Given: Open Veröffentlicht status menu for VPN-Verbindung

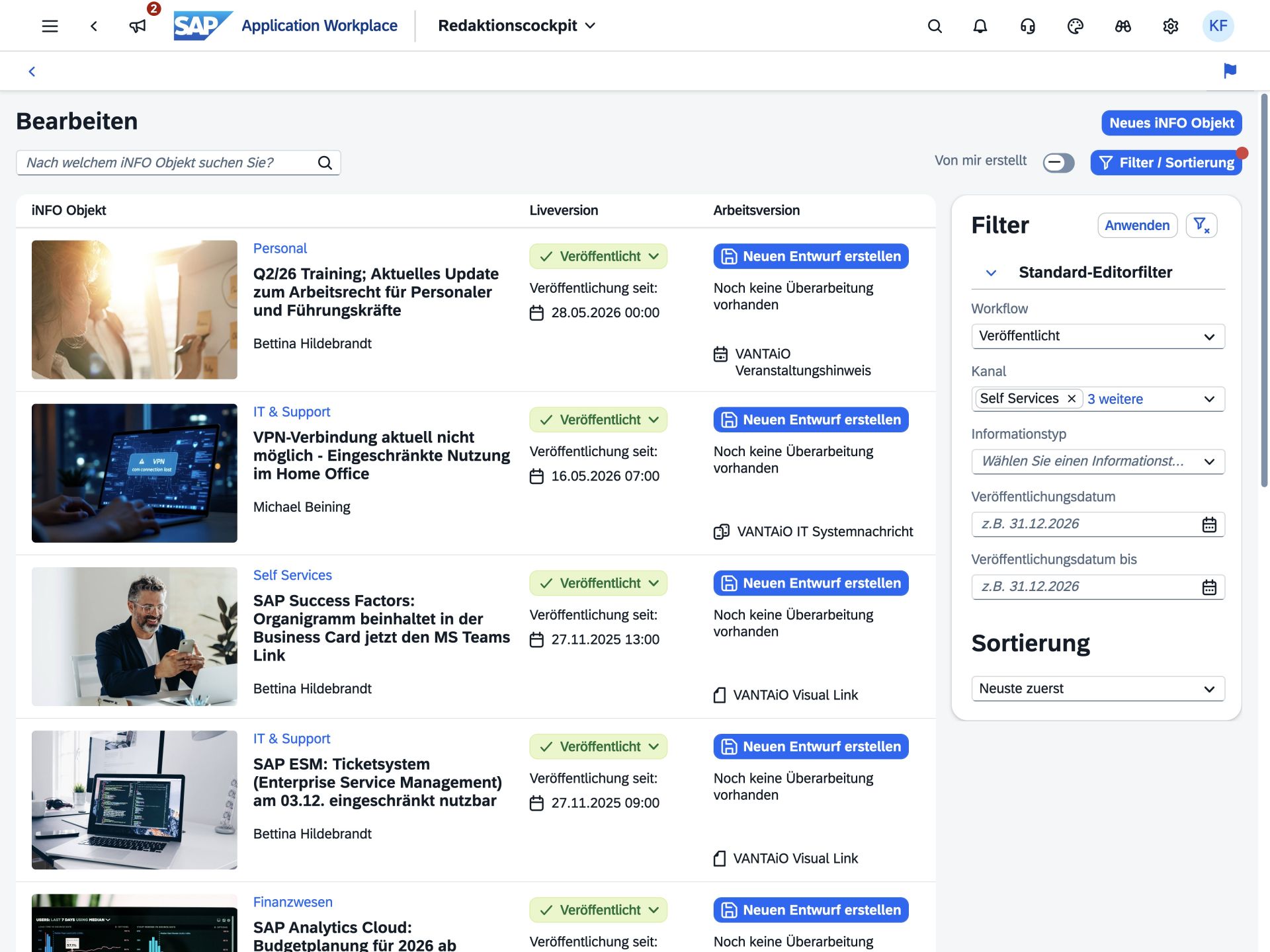Looking at the screenshot, I should pos(598,420).
